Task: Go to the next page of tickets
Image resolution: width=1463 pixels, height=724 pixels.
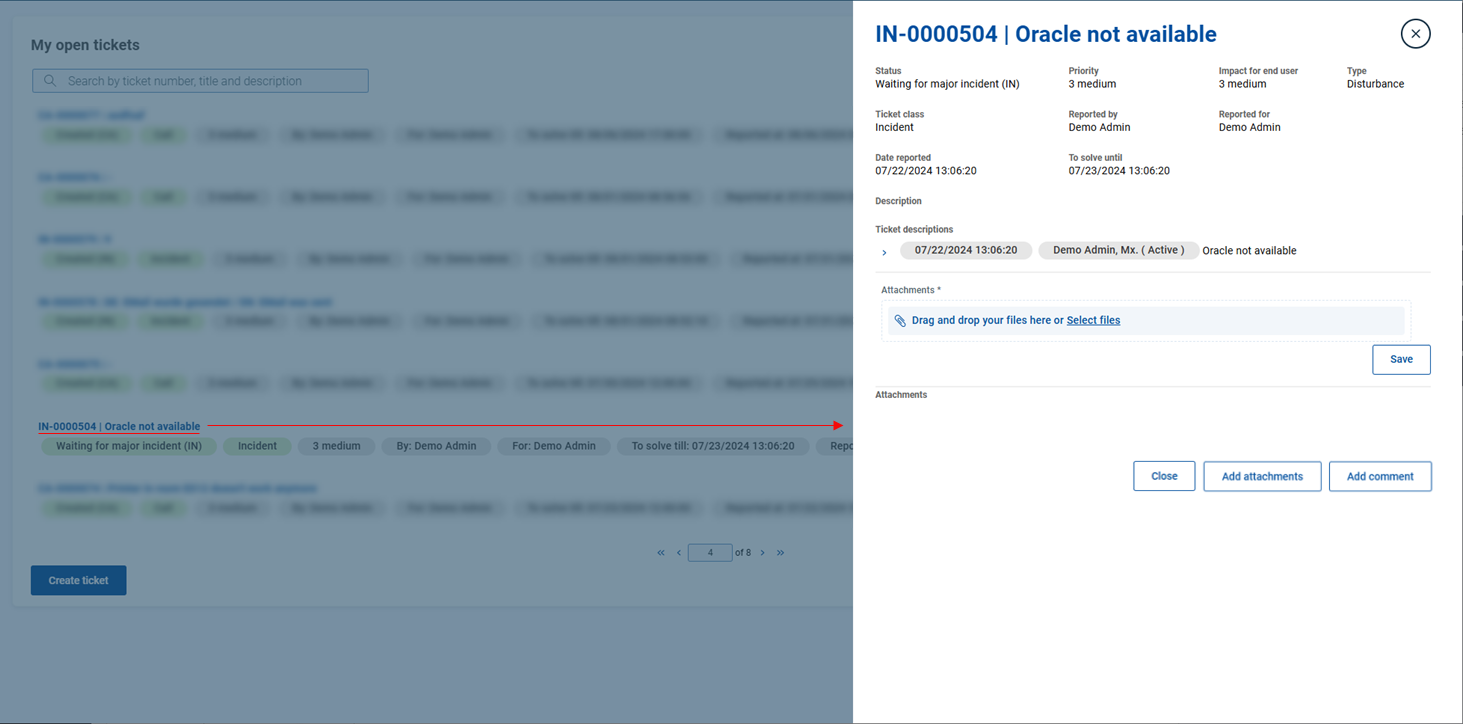Action: (762, 553)
